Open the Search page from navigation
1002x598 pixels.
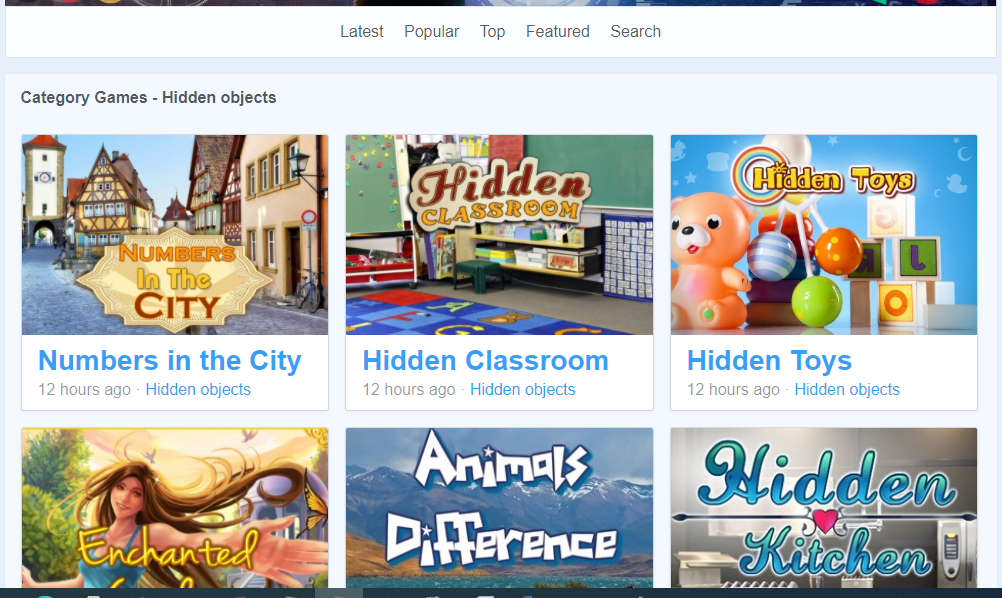635,32
